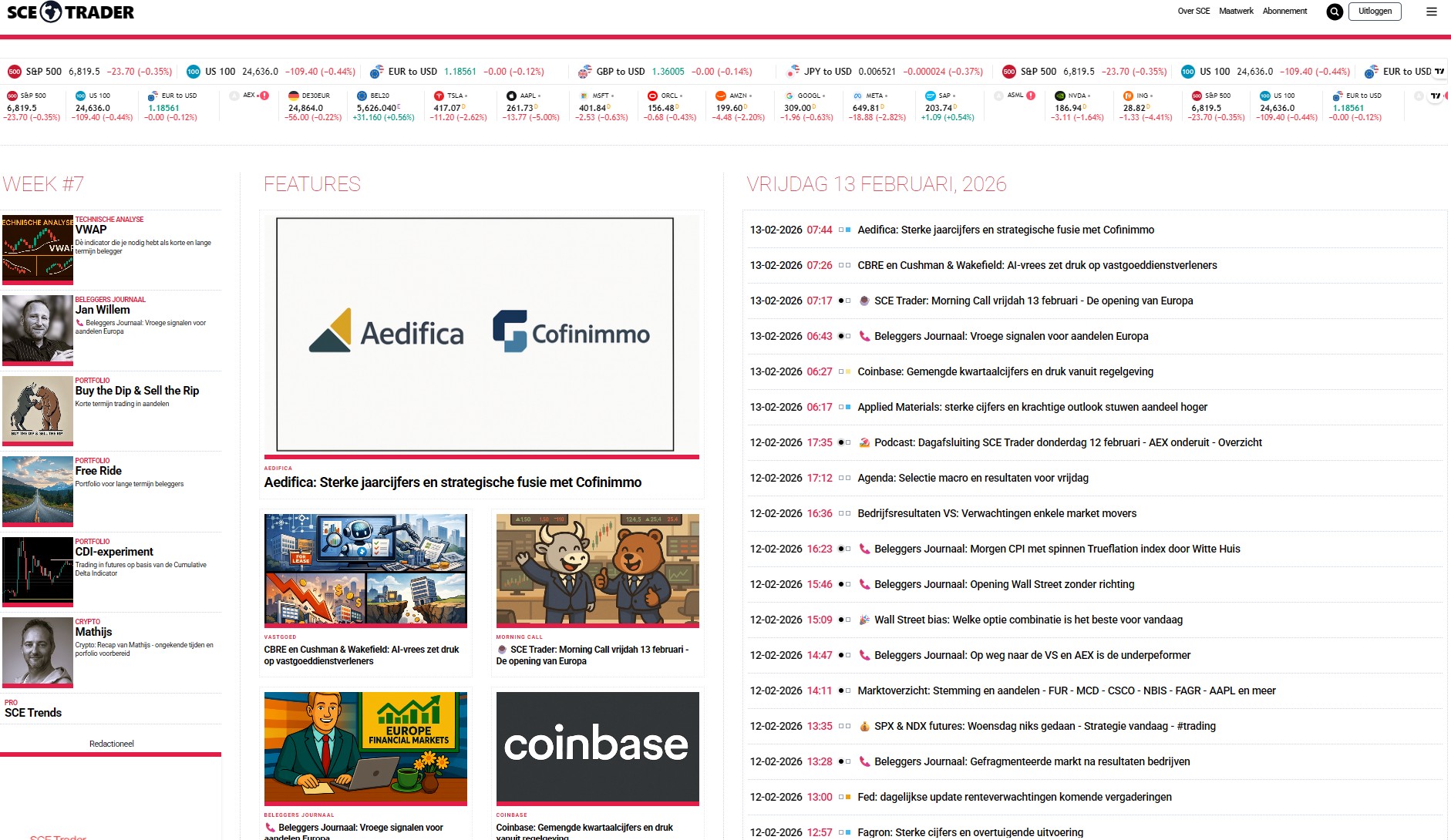Click the AAPL Apple logo icon
The width and height of the screenshot is (1451, 840).
coord(511,96)
